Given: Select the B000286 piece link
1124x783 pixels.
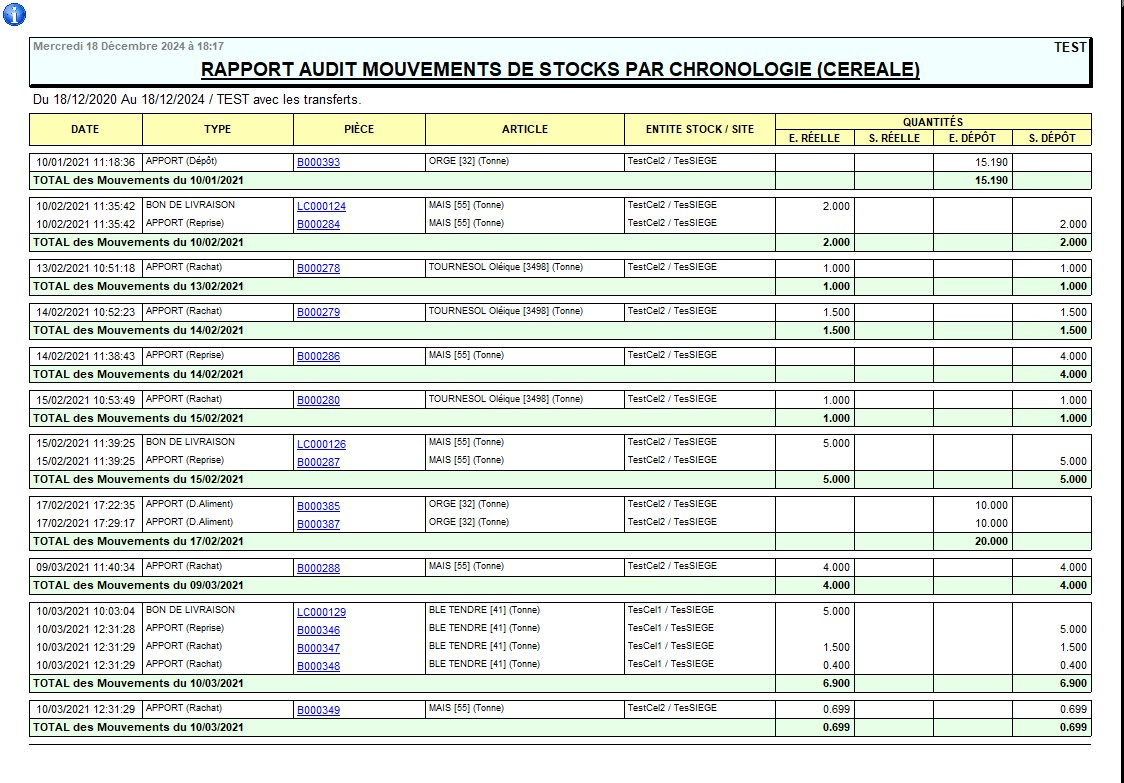Looking at the screenshot, I should 318,356.
